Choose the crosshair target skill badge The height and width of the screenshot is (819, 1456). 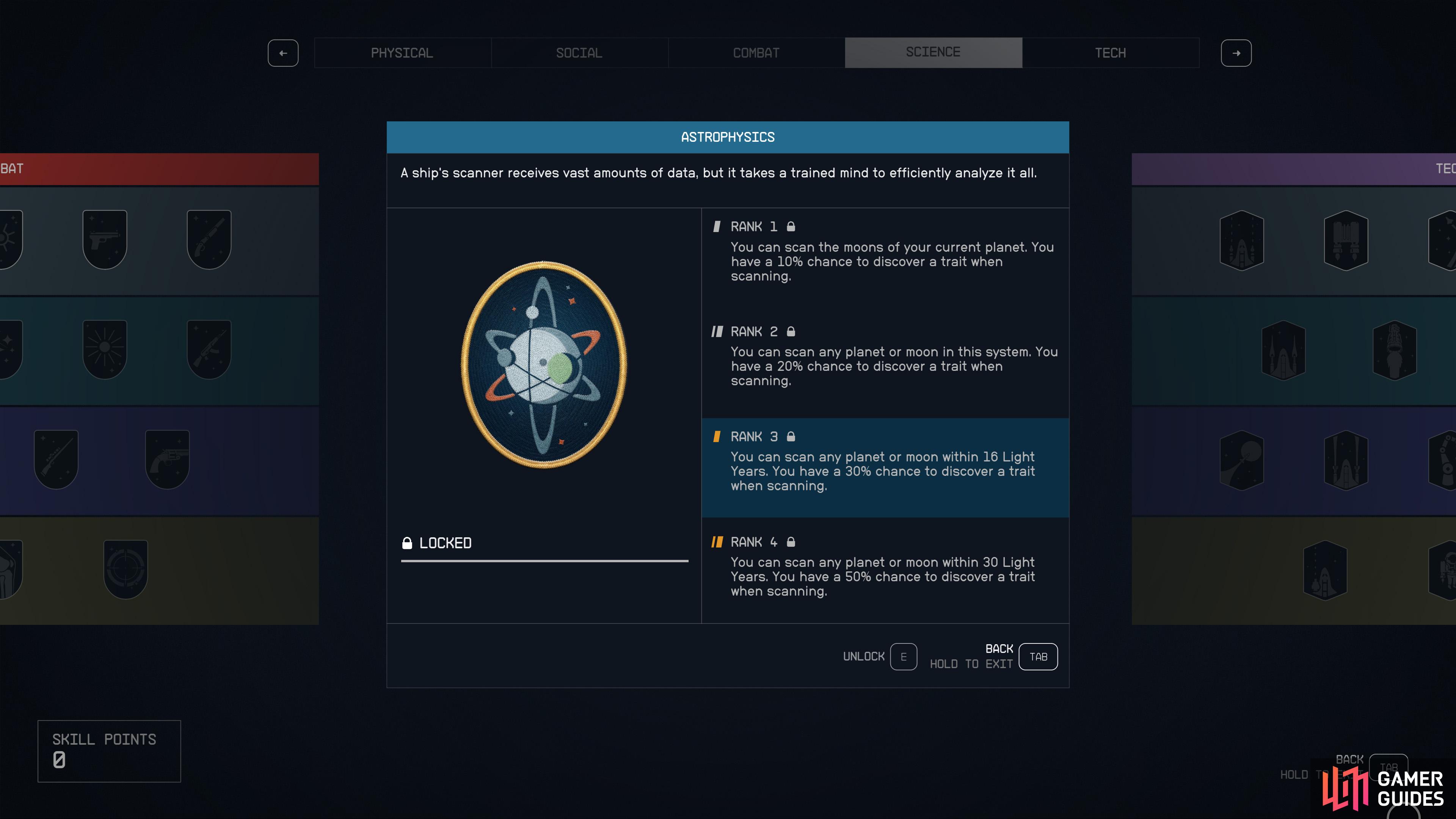click(x=126, y=569)
